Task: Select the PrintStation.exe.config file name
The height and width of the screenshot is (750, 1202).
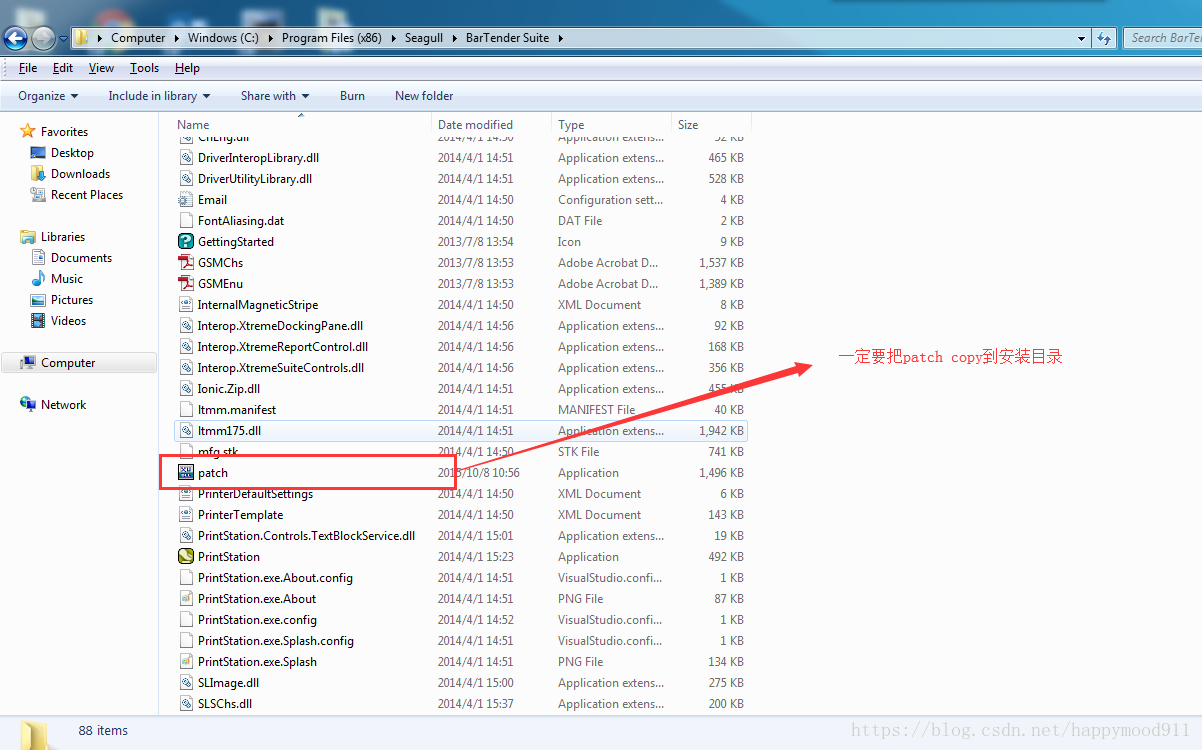Action: coord(257,620)
